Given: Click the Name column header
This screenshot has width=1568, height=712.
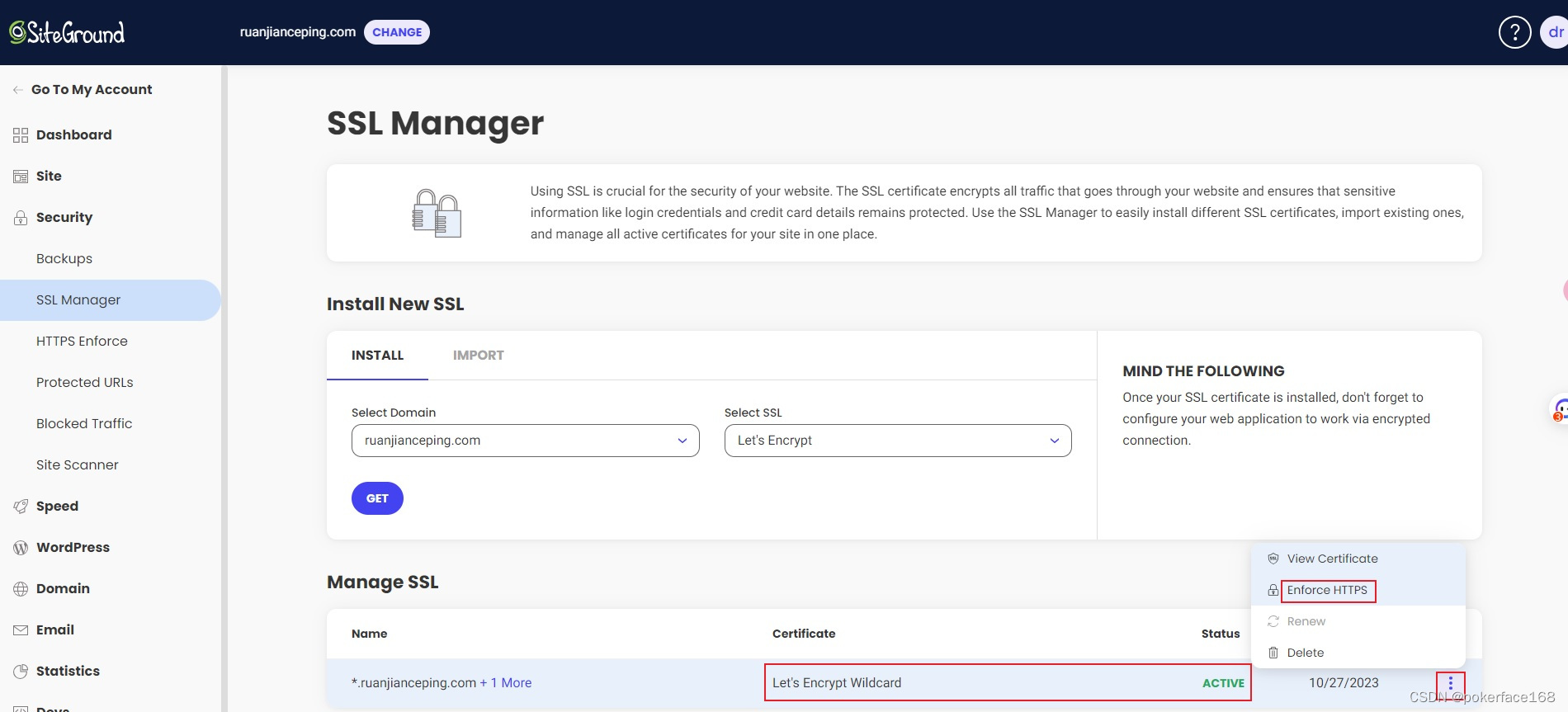Looking at the screenshot, I should (x=369, y=634).
